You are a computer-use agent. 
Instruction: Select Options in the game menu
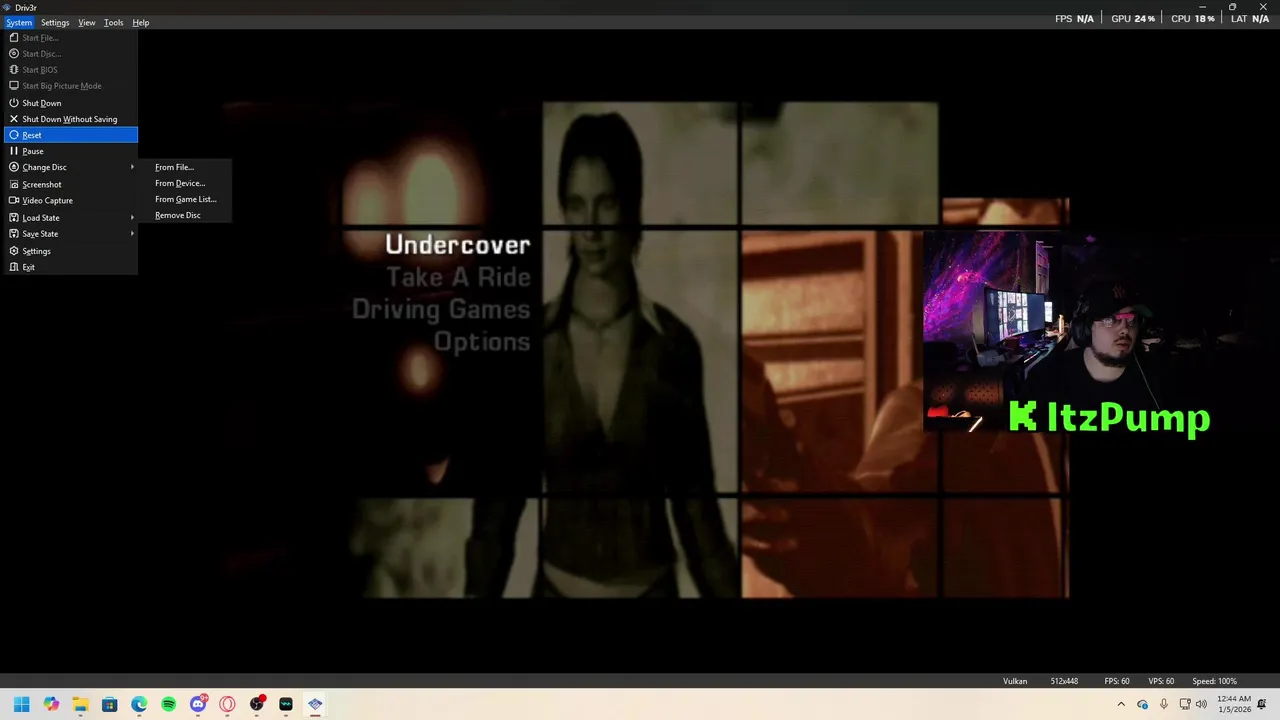coord(482,341)
